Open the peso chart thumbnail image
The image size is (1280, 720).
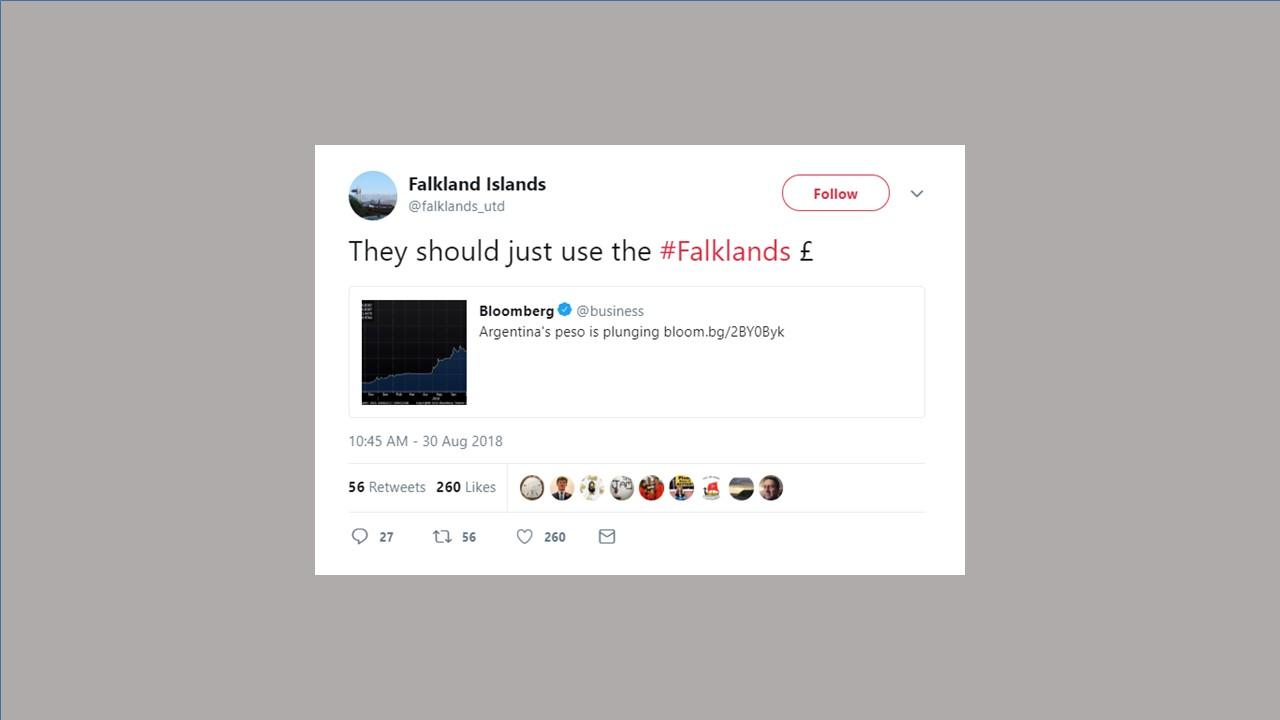414,352
